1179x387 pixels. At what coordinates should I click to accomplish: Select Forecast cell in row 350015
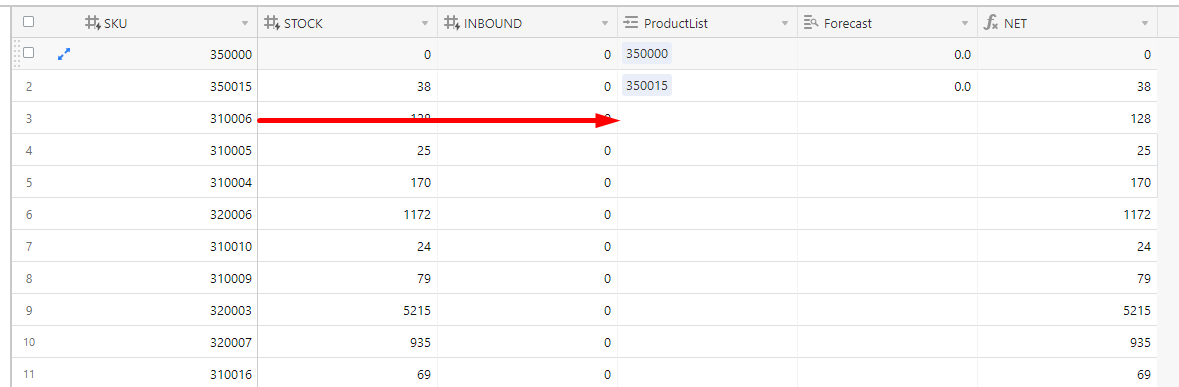[x=887, y=86]
